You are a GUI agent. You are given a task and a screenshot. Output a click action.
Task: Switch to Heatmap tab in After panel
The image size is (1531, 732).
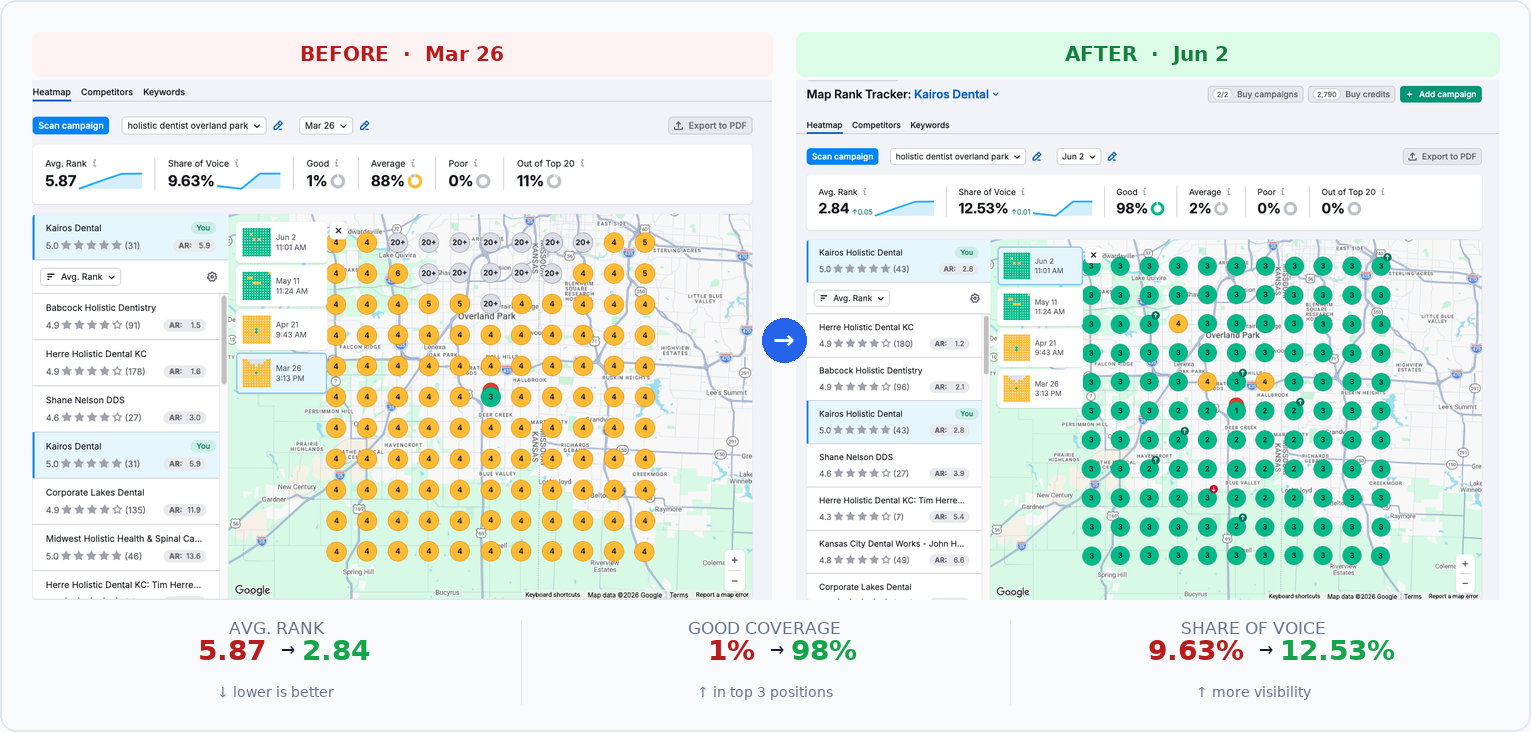(825, 125)
